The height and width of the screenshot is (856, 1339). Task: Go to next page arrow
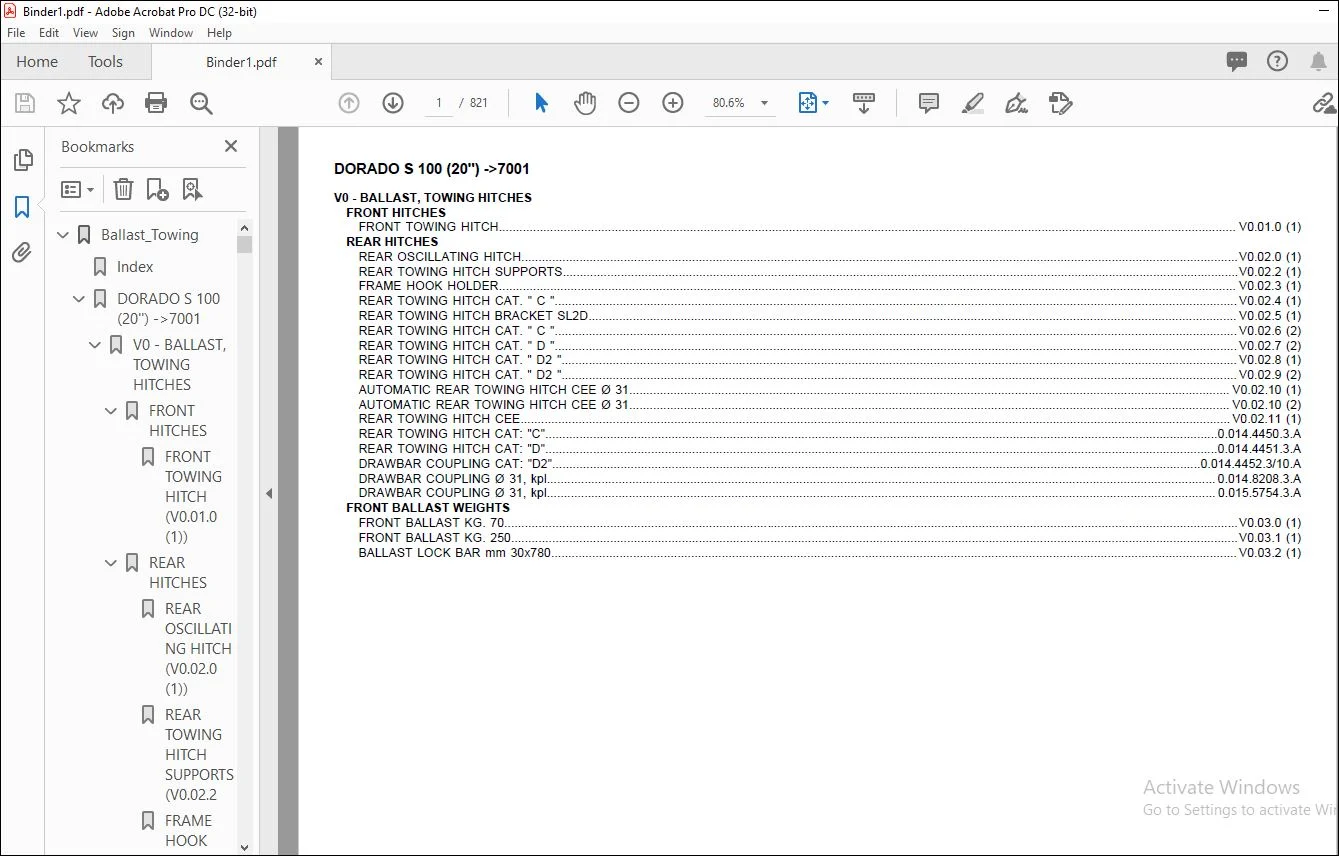[393, 103]
